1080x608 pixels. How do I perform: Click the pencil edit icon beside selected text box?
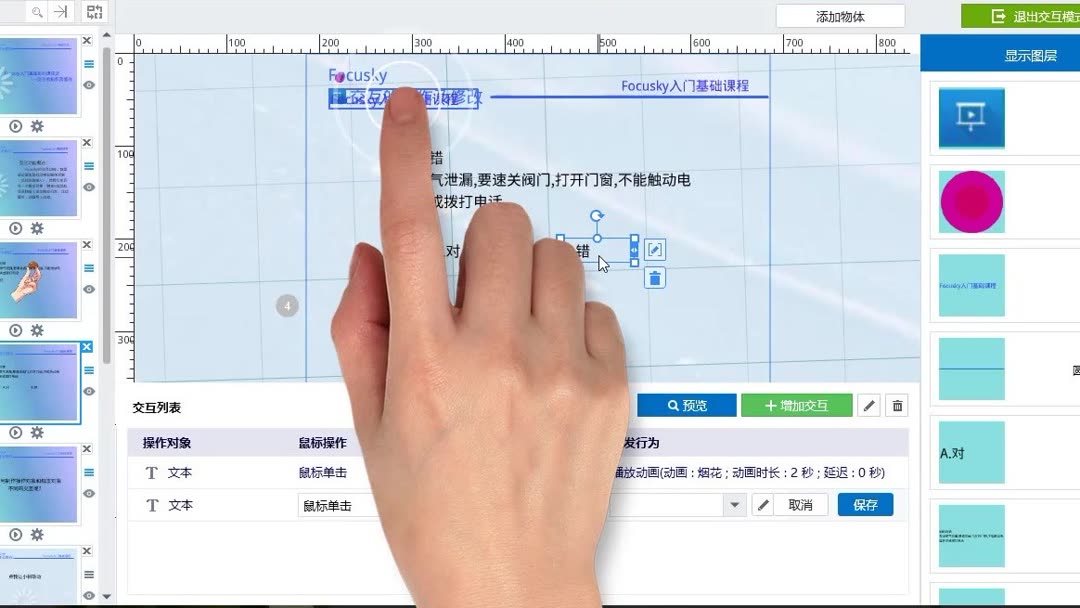point(654,248)
